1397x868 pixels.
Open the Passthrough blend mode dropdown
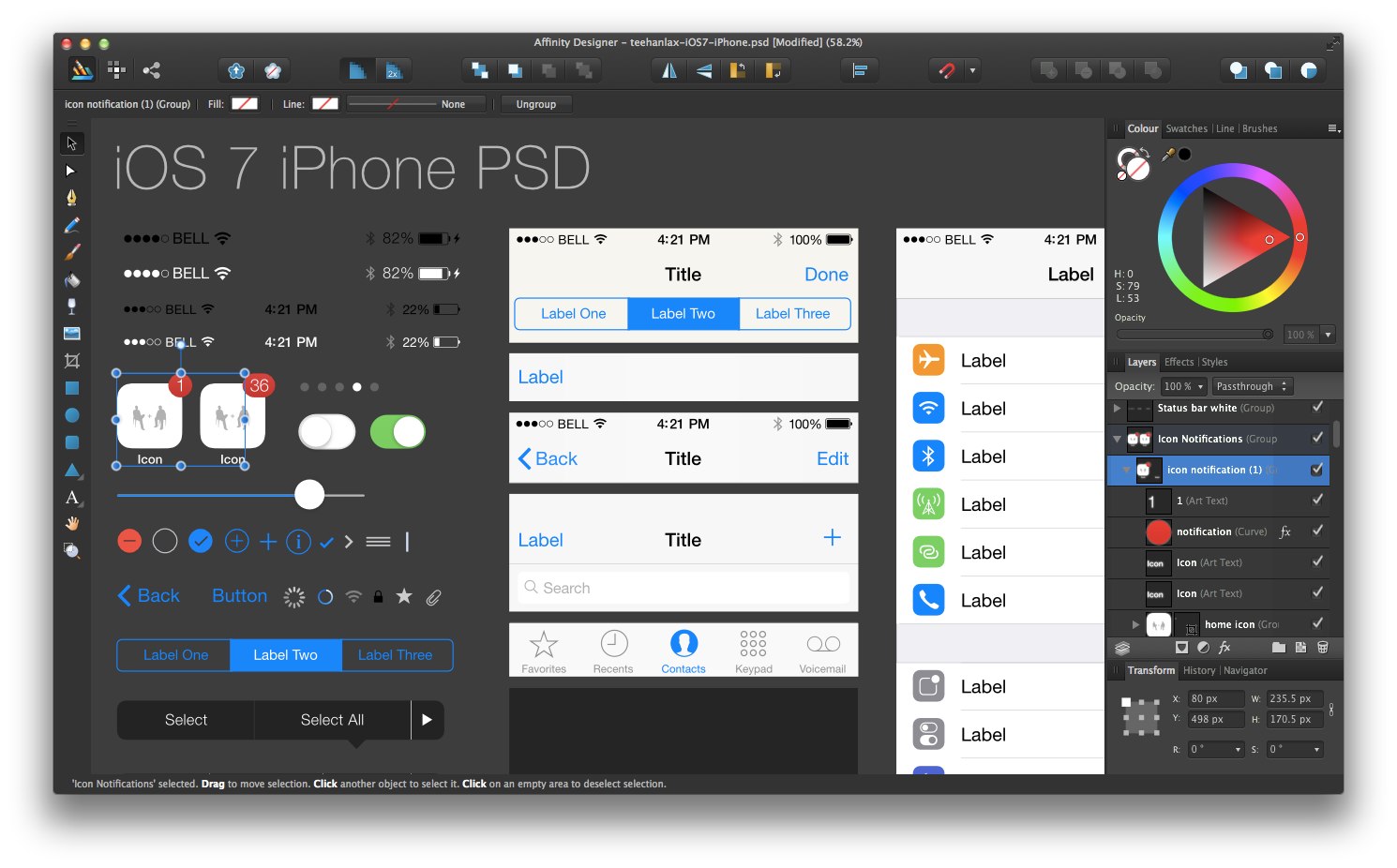click(x=1252, y=386)
